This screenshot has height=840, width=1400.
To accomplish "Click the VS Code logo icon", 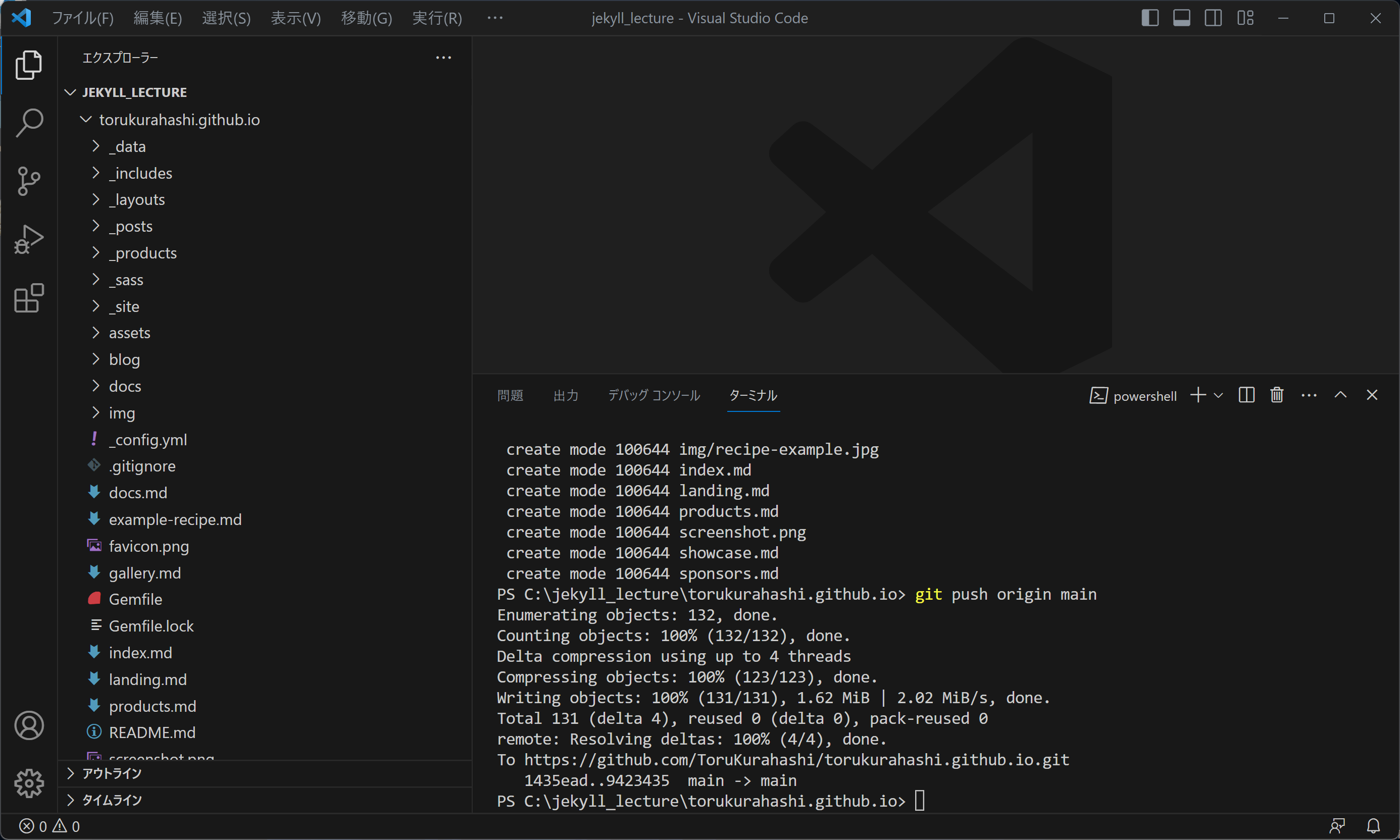I will (22, 18).
